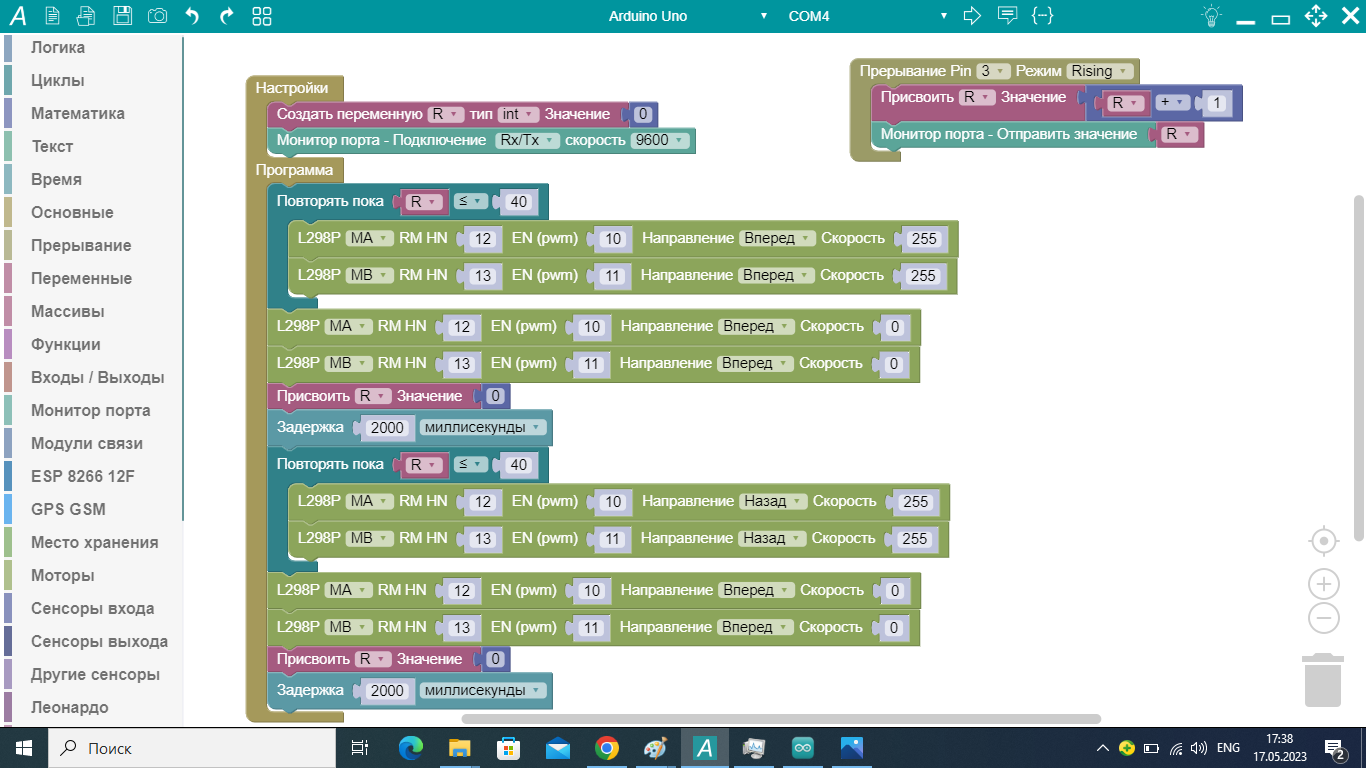This screenshot has width=1366, height=768.
Task: Click the variable value 0 field in Настройки
Action: pos(644,115)
